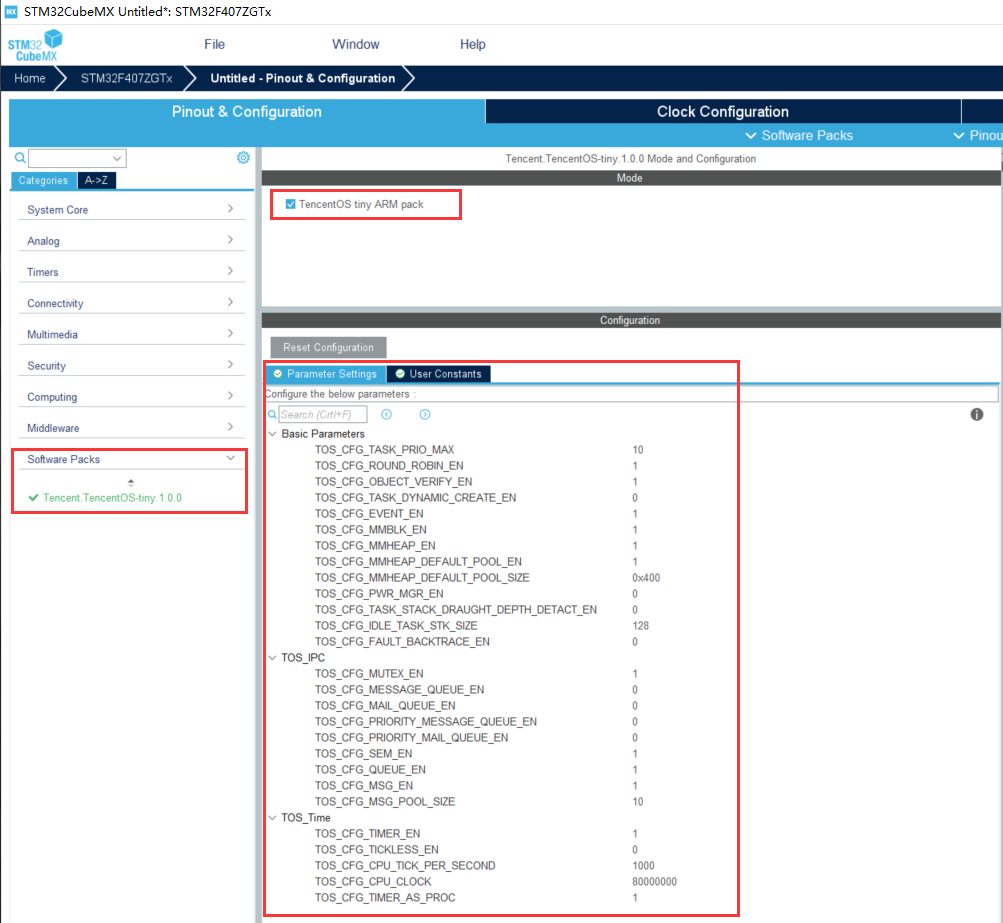The image size is (1003, 923).
Task: Select the TOS_CFG_MAIL_QUEUE_EN parameter
Action: pos(385,706)
